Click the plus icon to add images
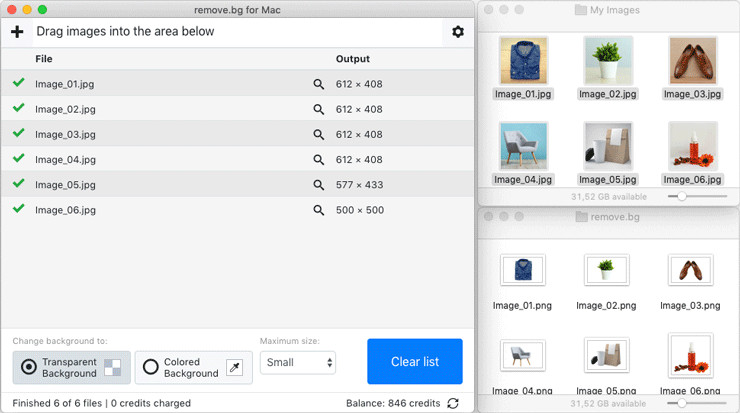This screenshot has width=740, height=413. pyautogui.click(x=17, y=32)
